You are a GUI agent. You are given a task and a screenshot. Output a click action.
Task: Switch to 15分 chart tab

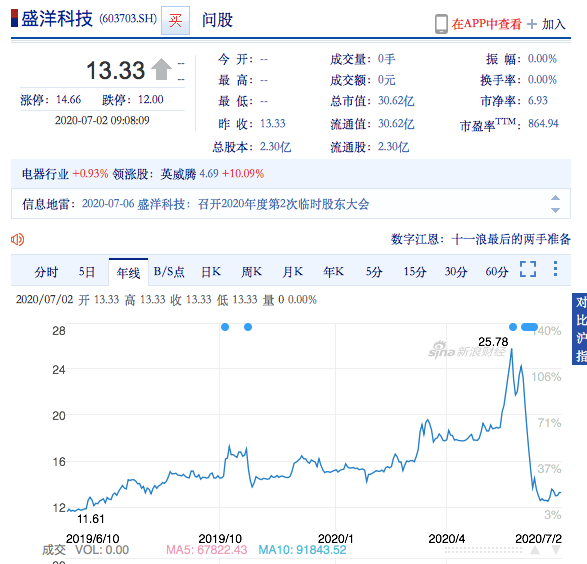click(415, 272)
